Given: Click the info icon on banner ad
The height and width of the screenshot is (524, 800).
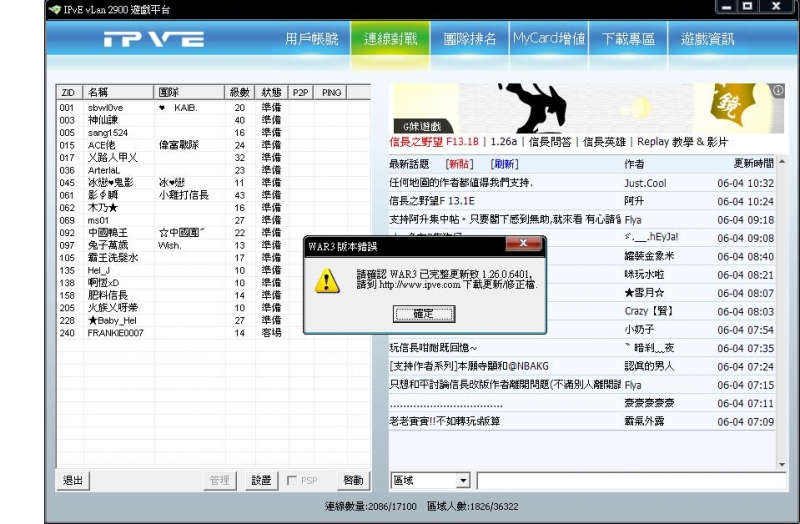Looking at the screenshot, I should tap(778, 90).
